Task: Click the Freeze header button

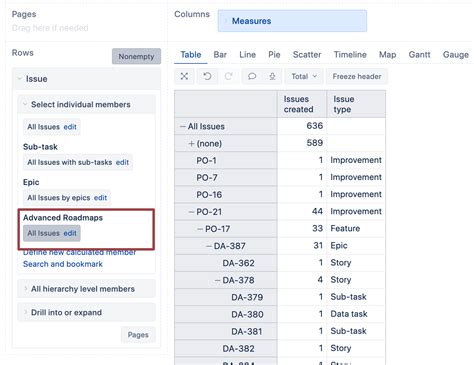Action: 357,76
